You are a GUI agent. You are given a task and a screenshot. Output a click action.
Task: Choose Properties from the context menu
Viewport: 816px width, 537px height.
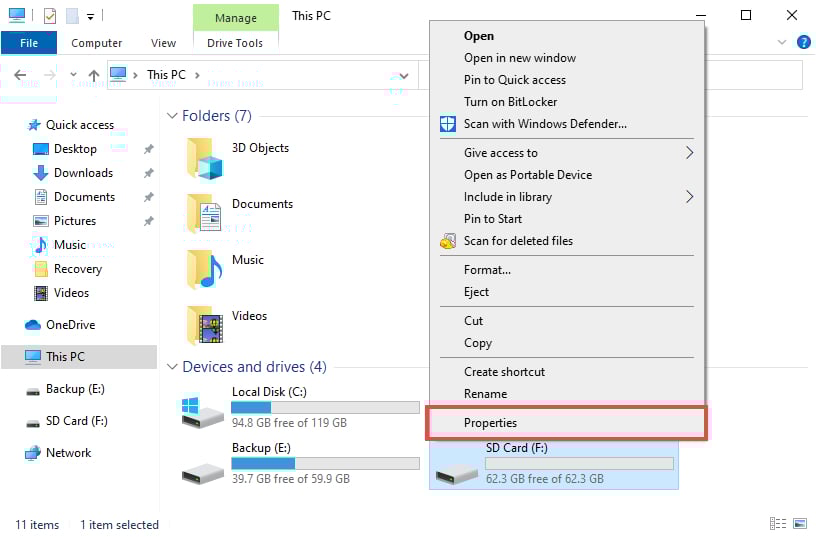click(490, 423)
